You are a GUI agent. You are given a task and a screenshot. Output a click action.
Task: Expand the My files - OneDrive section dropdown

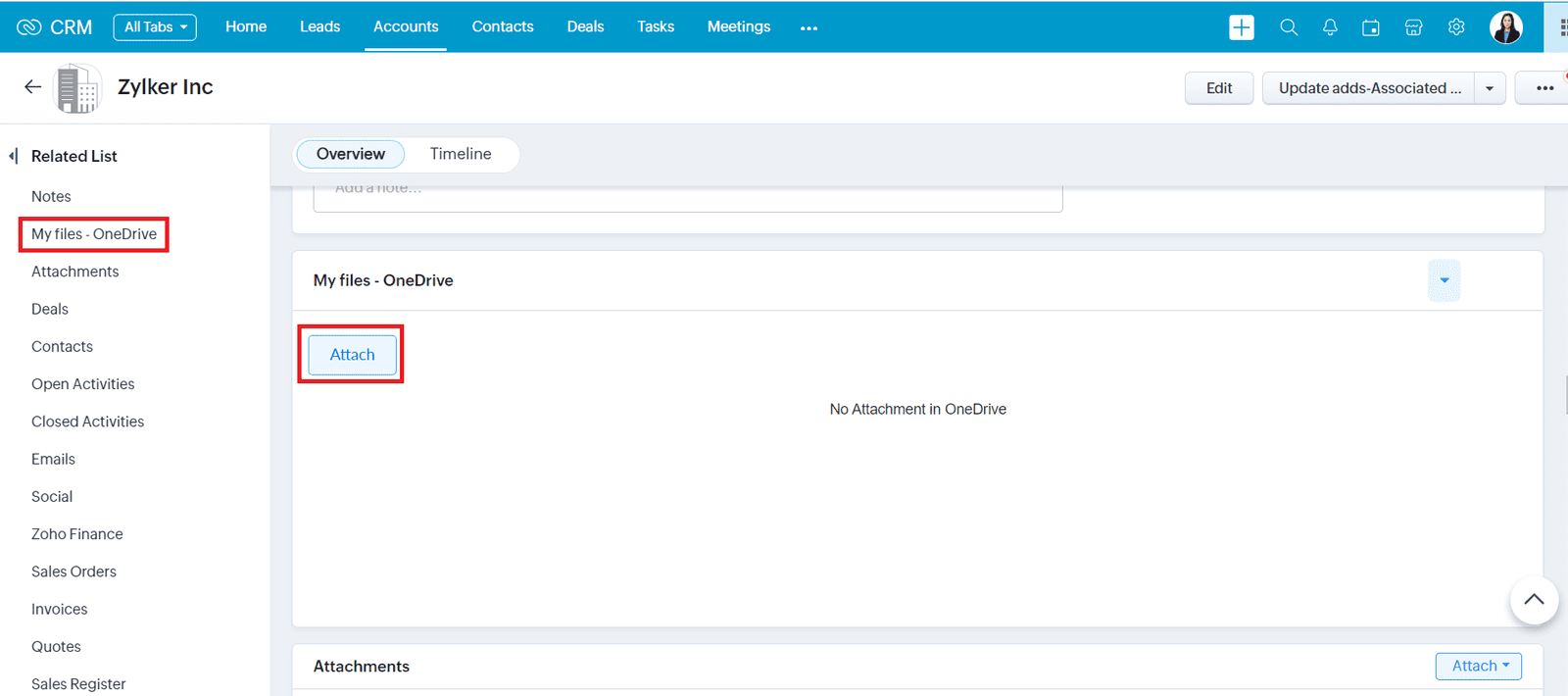pos(1445,280)
